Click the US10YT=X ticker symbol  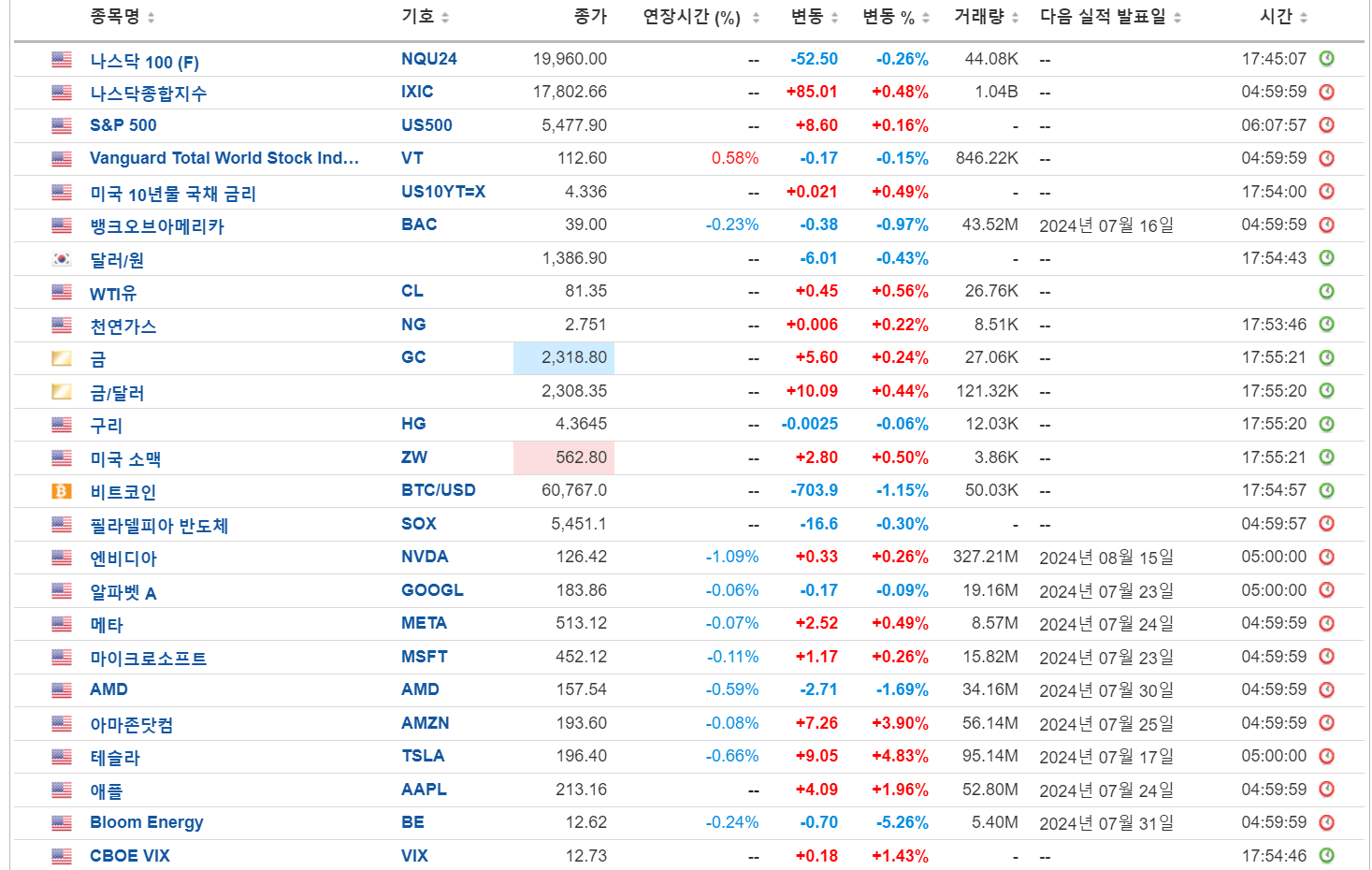pos(443,192)
